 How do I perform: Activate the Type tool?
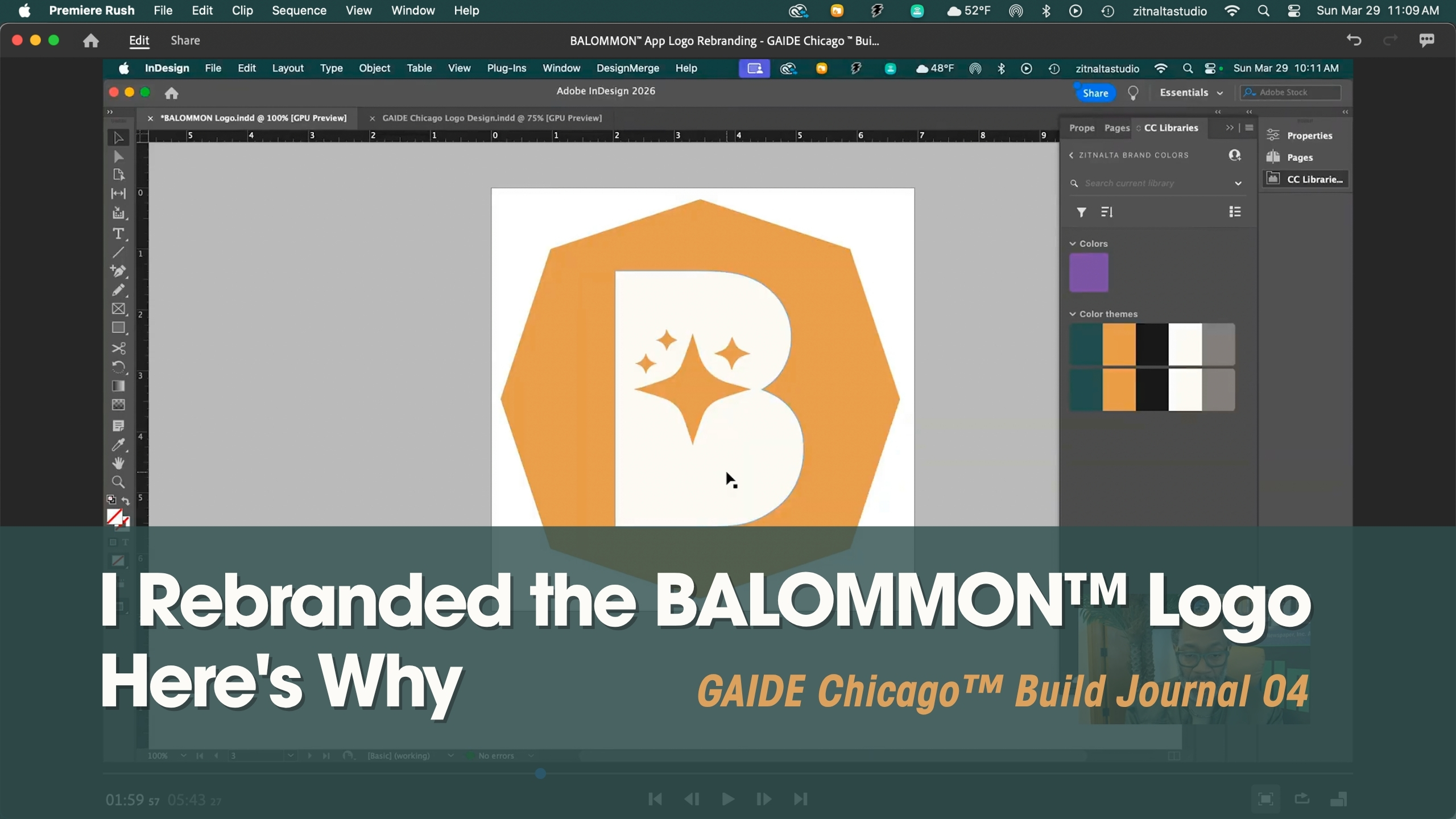(118, 233)
